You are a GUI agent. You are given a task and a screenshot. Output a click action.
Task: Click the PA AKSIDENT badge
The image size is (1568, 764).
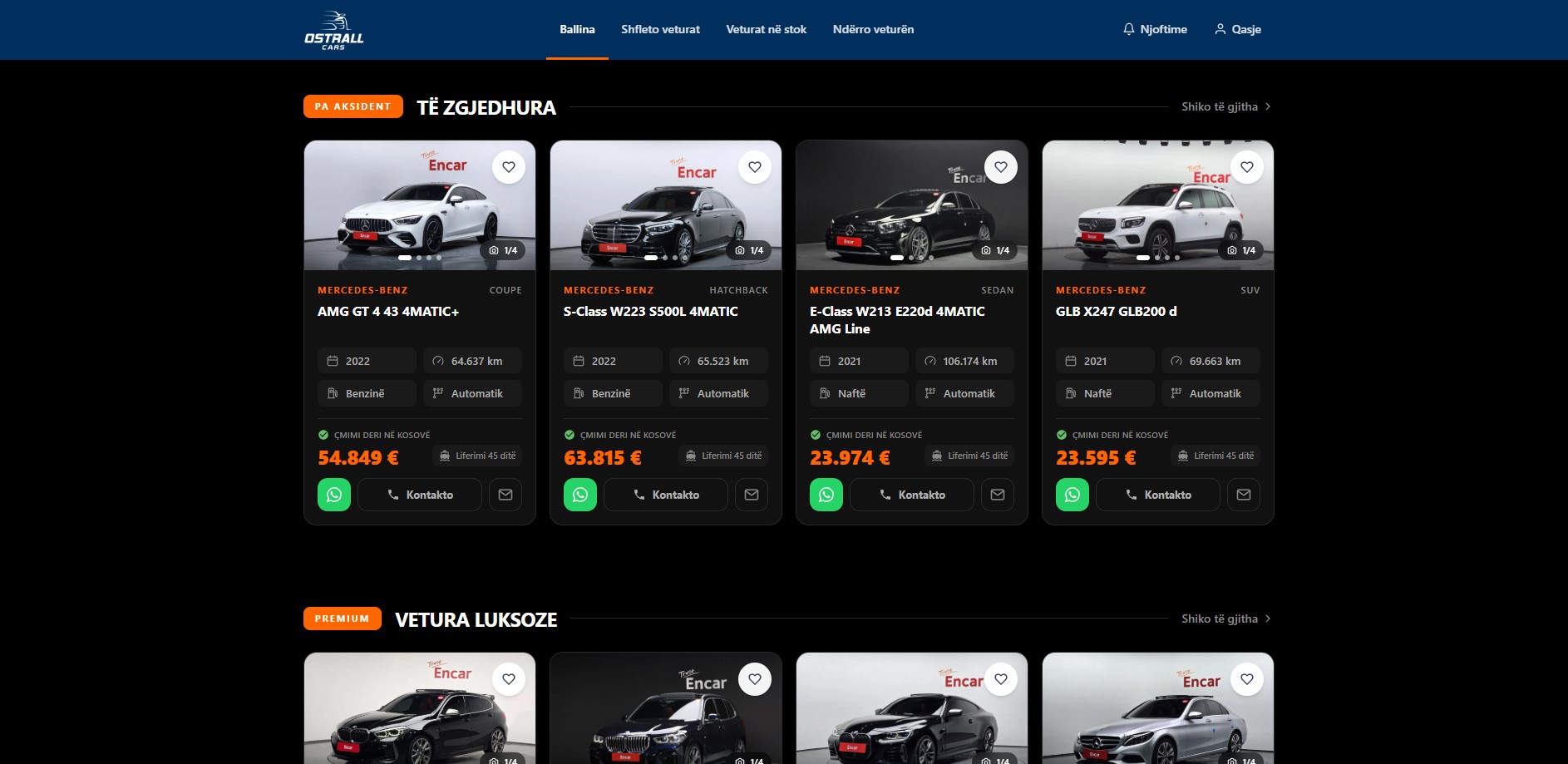tap(353, 106)
